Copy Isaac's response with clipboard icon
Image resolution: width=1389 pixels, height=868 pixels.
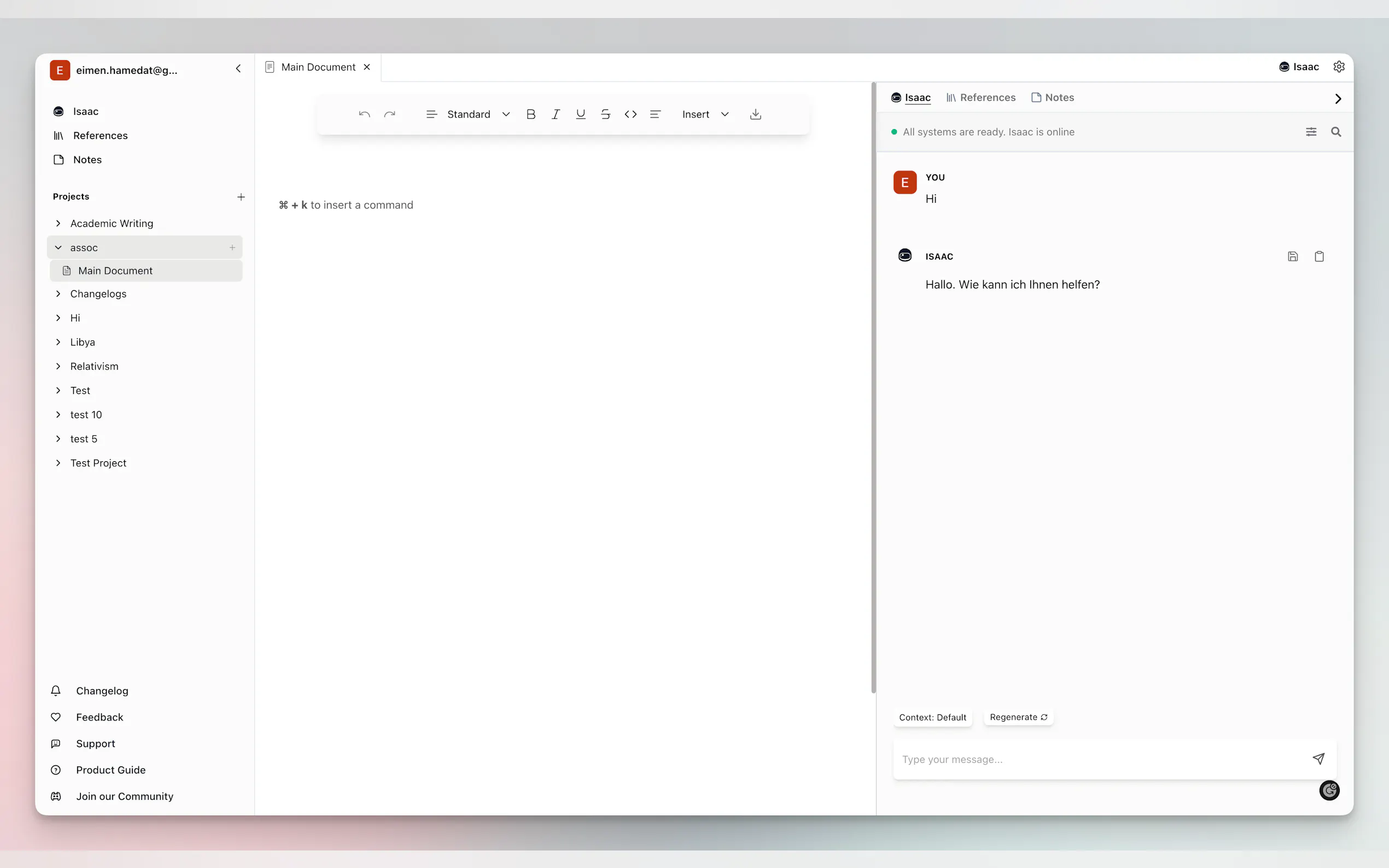pos(1319,256)
